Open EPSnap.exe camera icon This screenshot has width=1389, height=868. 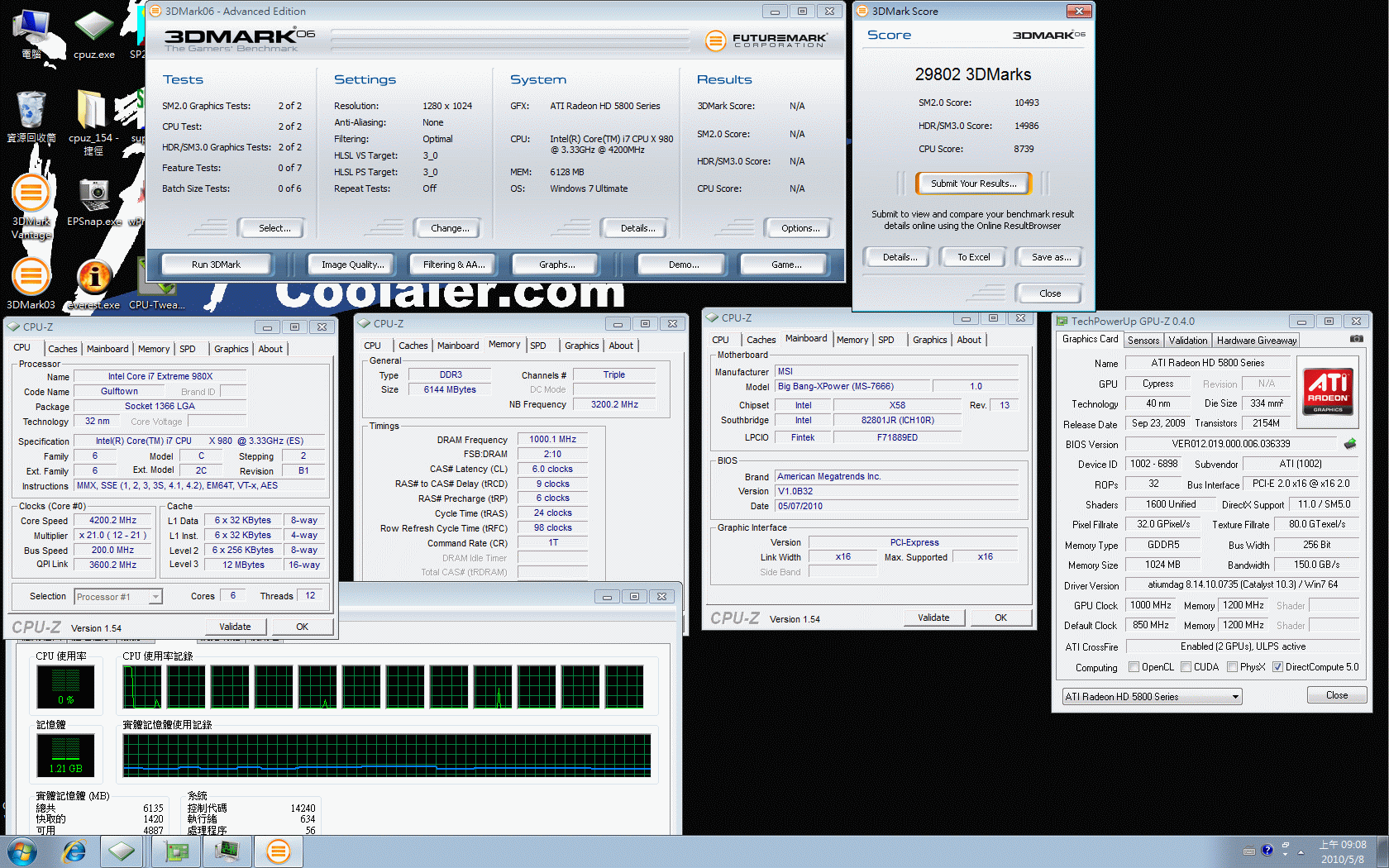pos(94,202)
